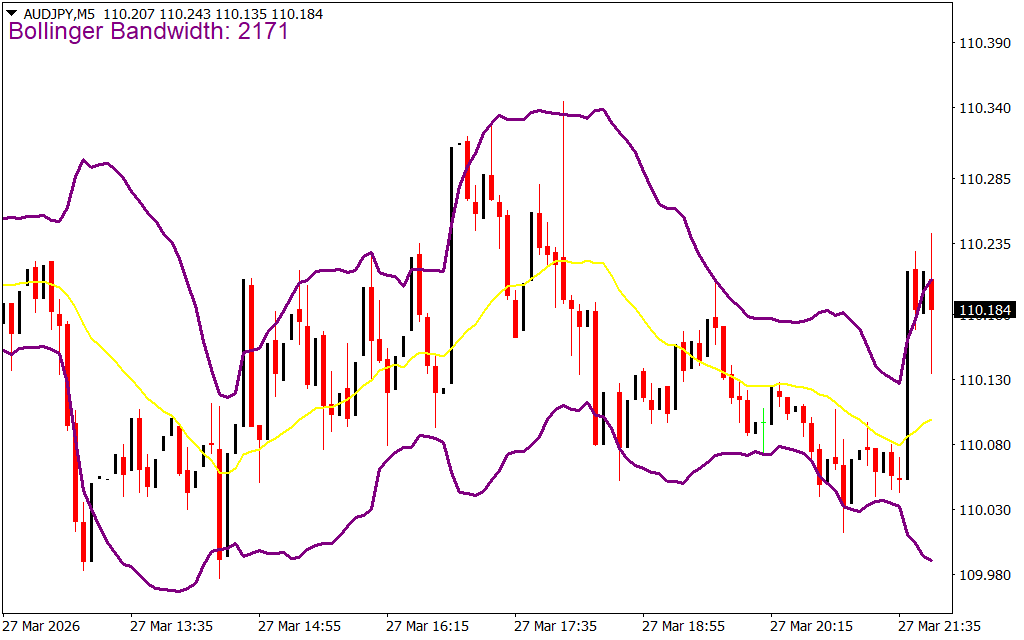1024x640 pixels.
Task: Click the 27 Mar 16:15 time label
Action: 427,626
